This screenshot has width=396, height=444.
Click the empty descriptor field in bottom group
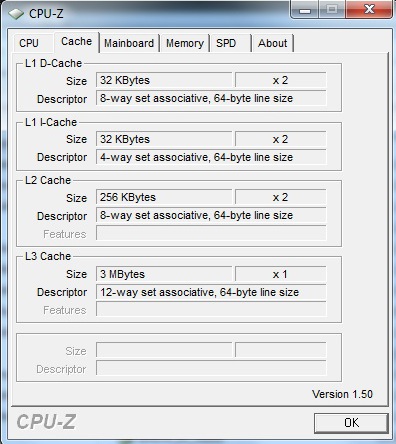point(211,368)
